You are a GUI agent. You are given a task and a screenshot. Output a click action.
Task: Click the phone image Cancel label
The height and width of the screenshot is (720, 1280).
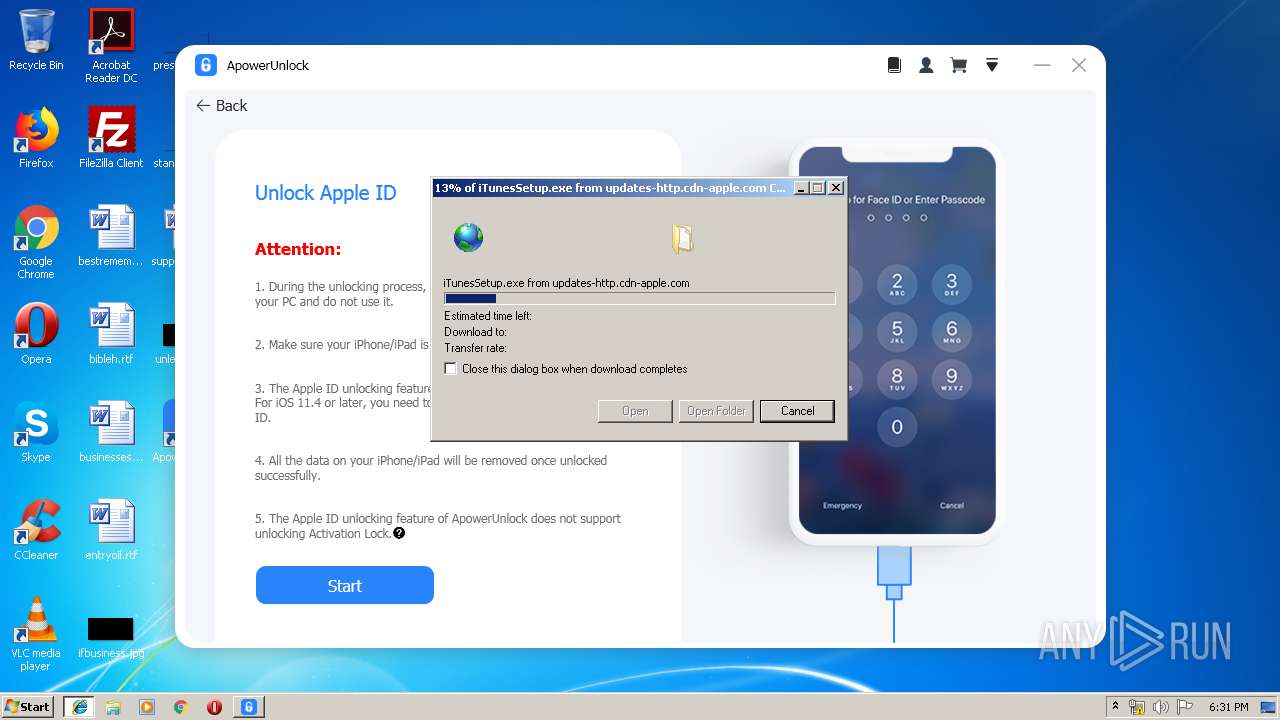pos(952,506)
